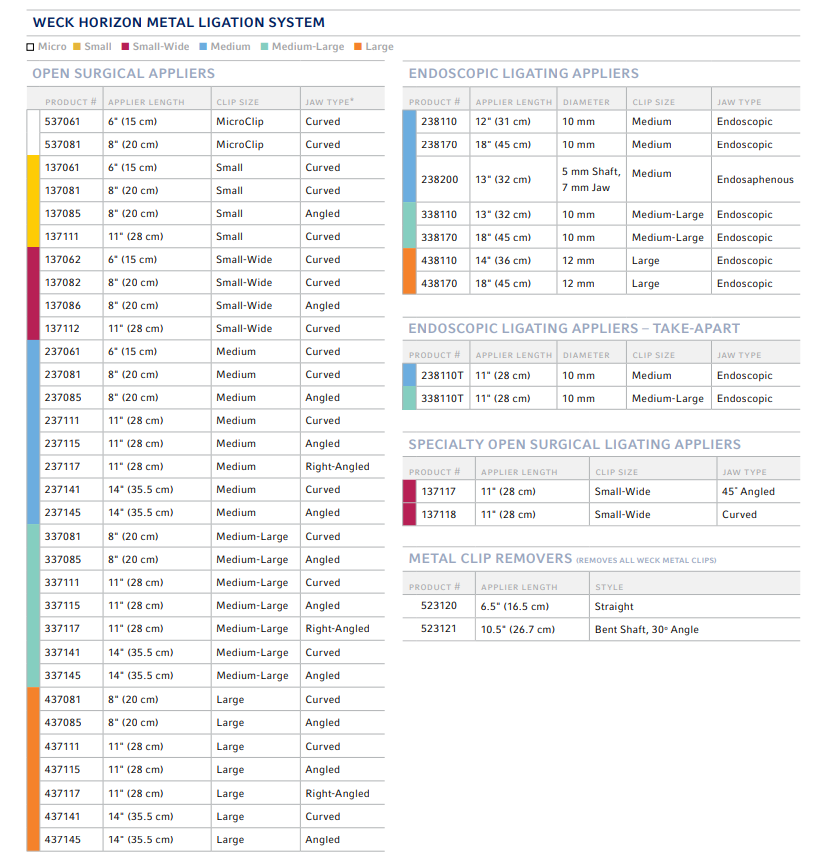818x861 pixels.
Task: Click the 45° Angled jaw type cell
Action: (x=748, y=492)
